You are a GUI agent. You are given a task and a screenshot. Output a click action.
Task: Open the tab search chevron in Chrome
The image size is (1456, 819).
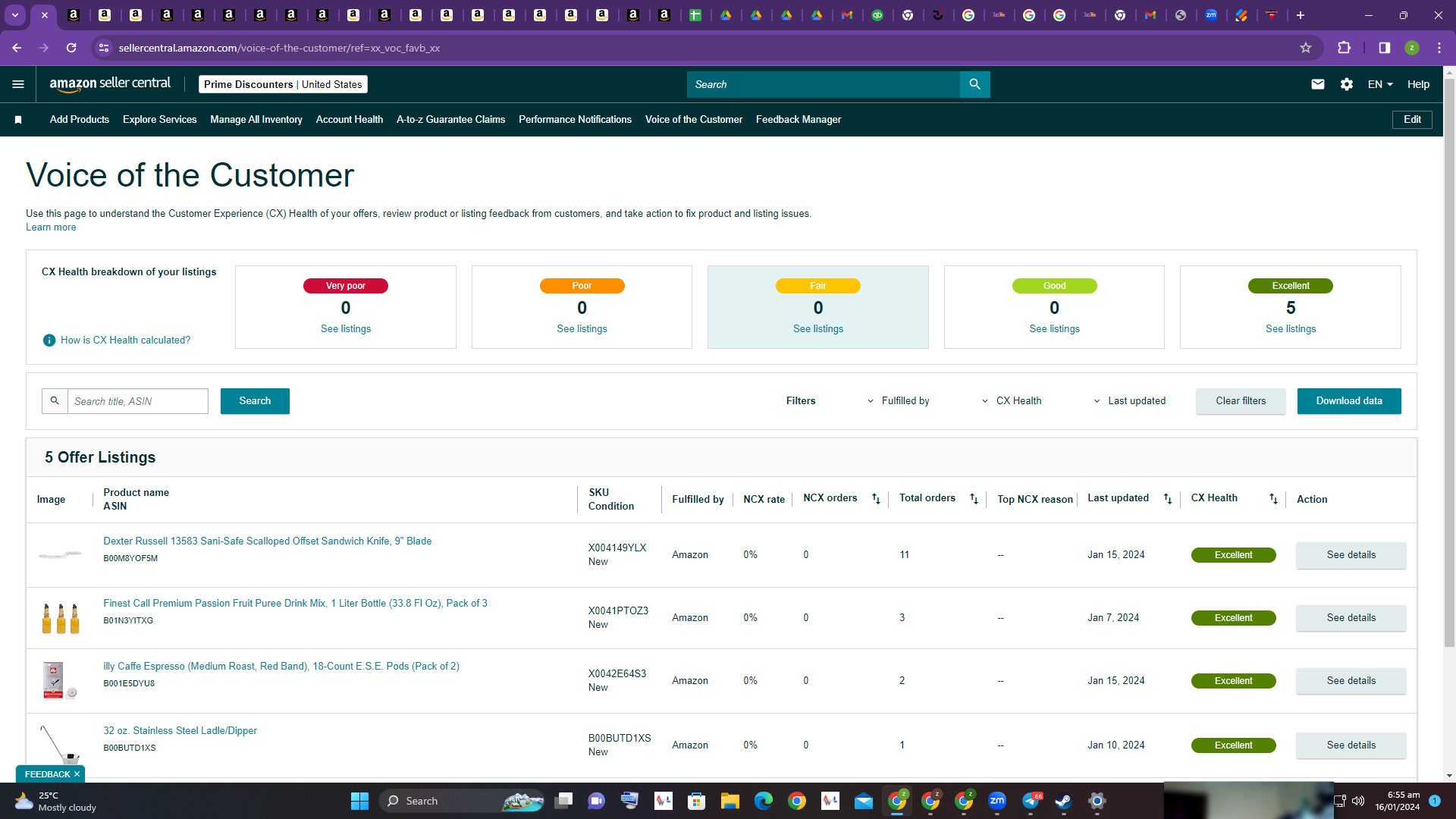pos(15,15)
